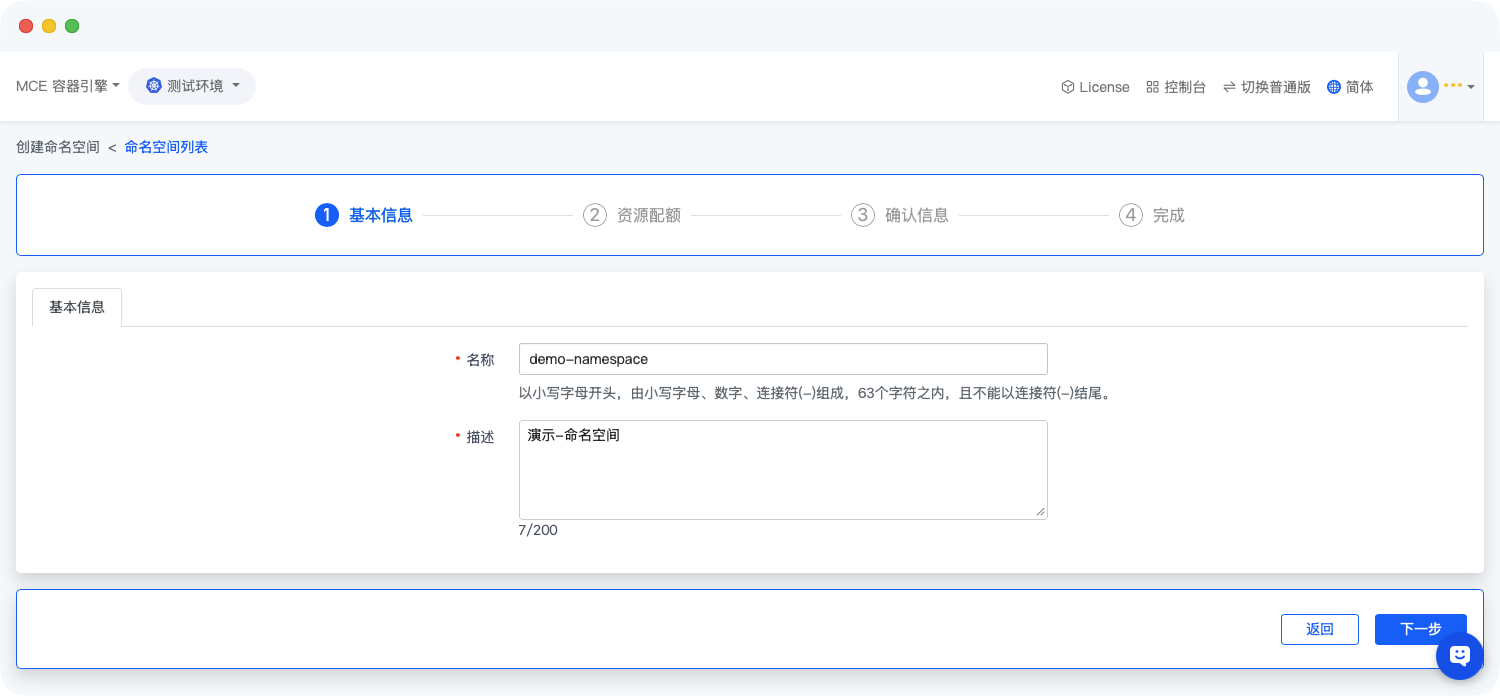Jump to step 3 确认信息
Viewport: 1500px width, 696px height.
900,215
